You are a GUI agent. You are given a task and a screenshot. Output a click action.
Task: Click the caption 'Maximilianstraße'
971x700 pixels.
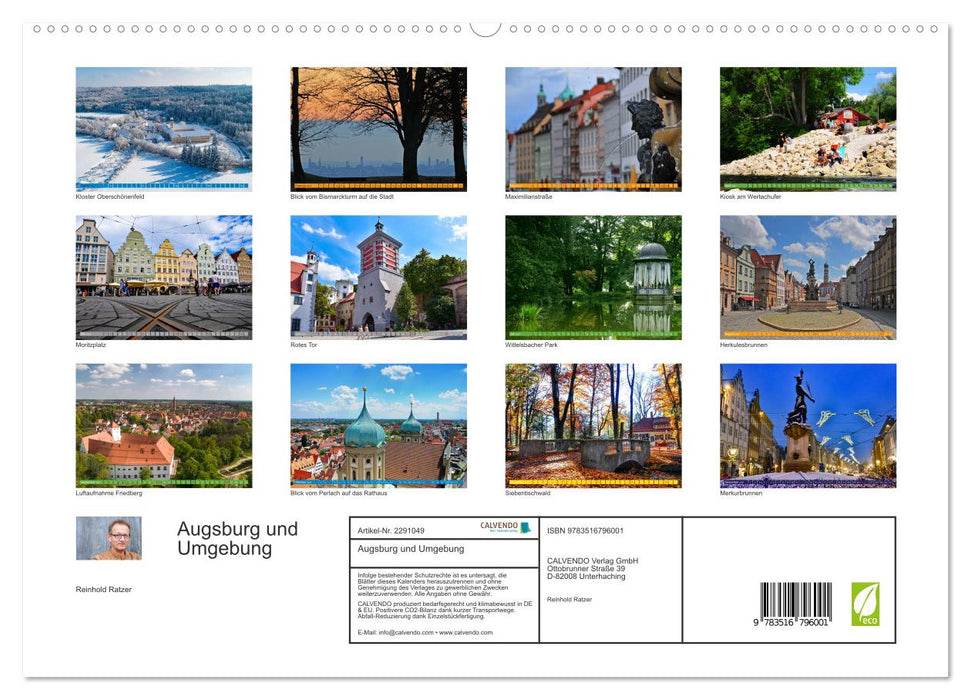[528, 196]
